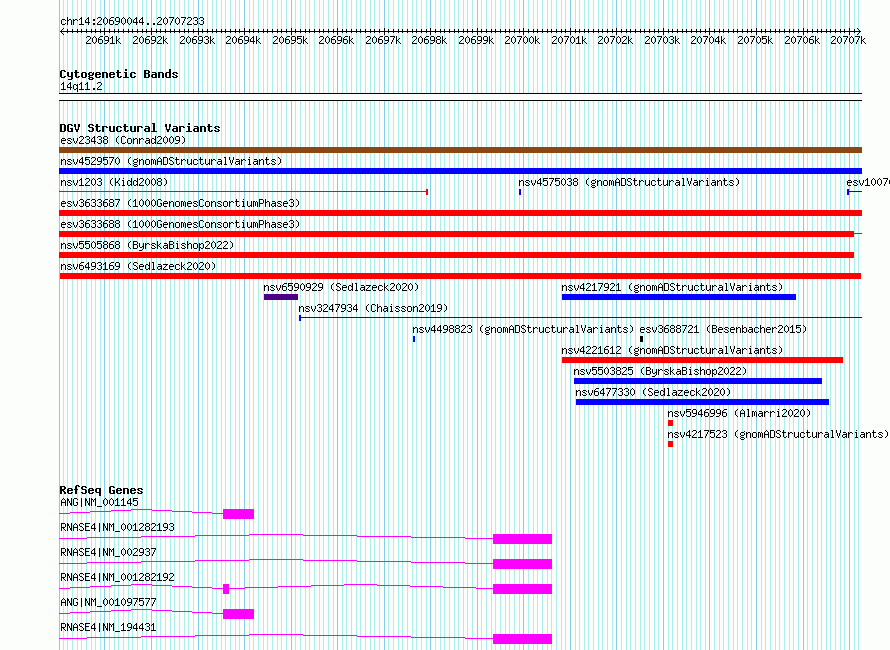The width and height of the screenshot is (890, 650).
Task: Open esv3633687 (1000GenomesConsortiumPhase3) label
Action: coord(180,203)
